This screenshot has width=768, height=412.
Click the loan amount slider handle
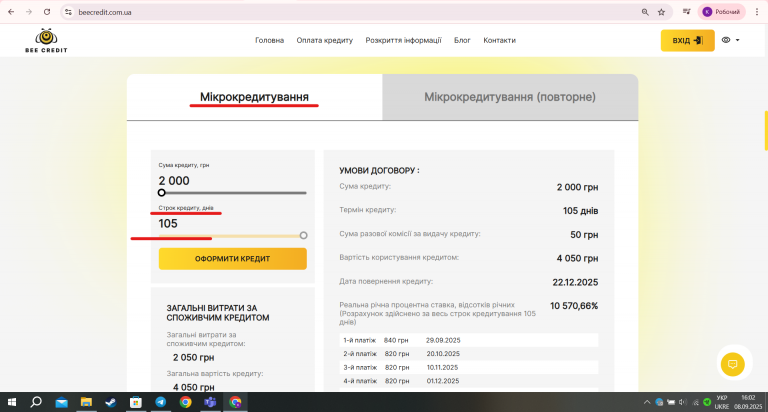click(162, 193)
